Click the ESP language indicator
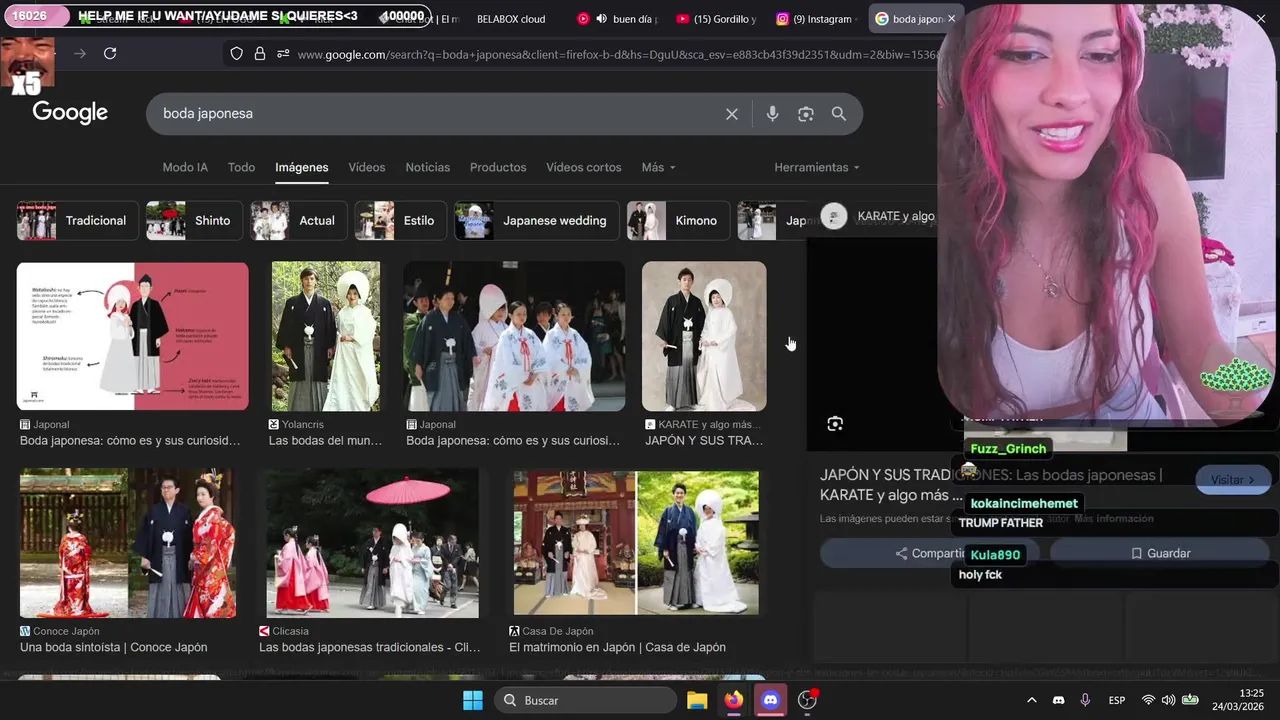This screenshot has height=720, width=1280. tap(1117, 700)
